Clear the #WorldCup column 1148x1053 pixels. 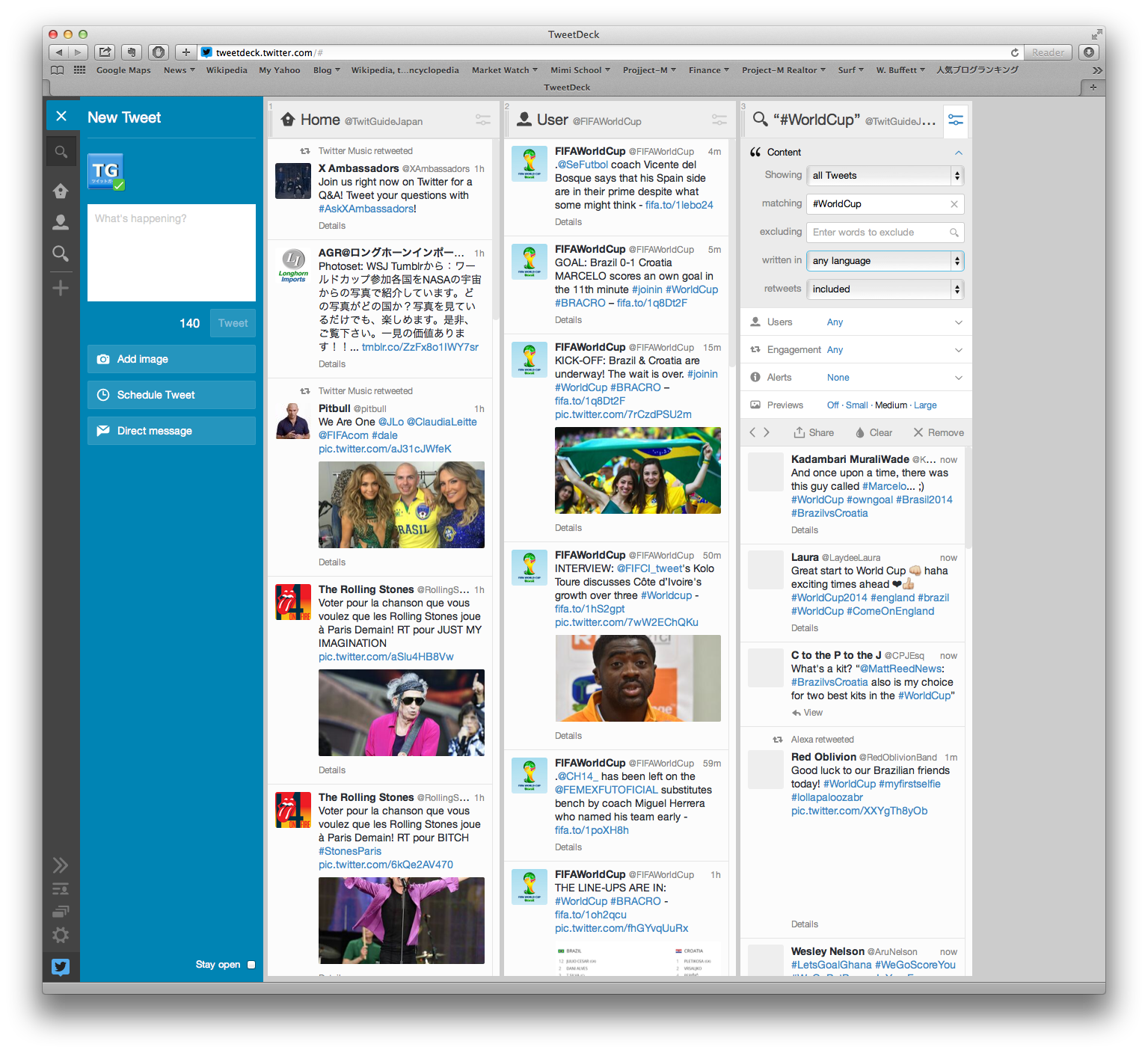[x=874, y=432]
